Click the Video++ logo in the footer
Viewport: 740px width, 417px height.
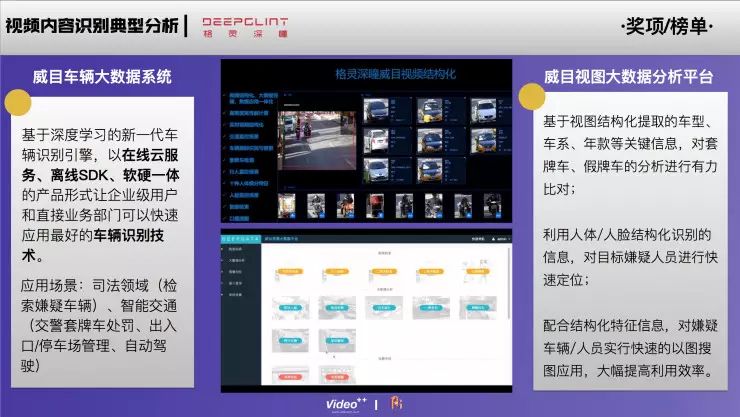click(x=346, y=404)
